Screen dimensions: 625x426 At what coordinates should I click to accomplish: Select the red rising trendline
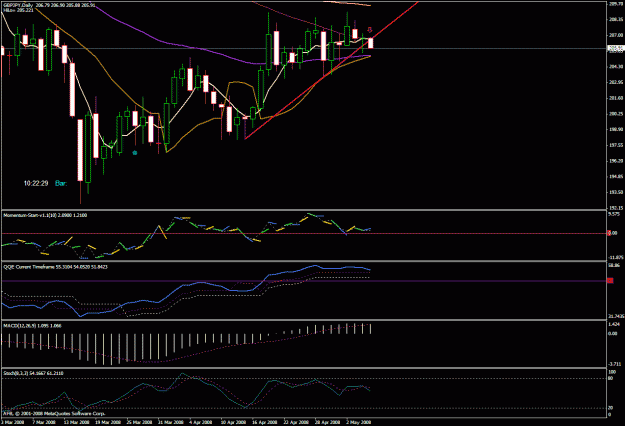[331, 70]
